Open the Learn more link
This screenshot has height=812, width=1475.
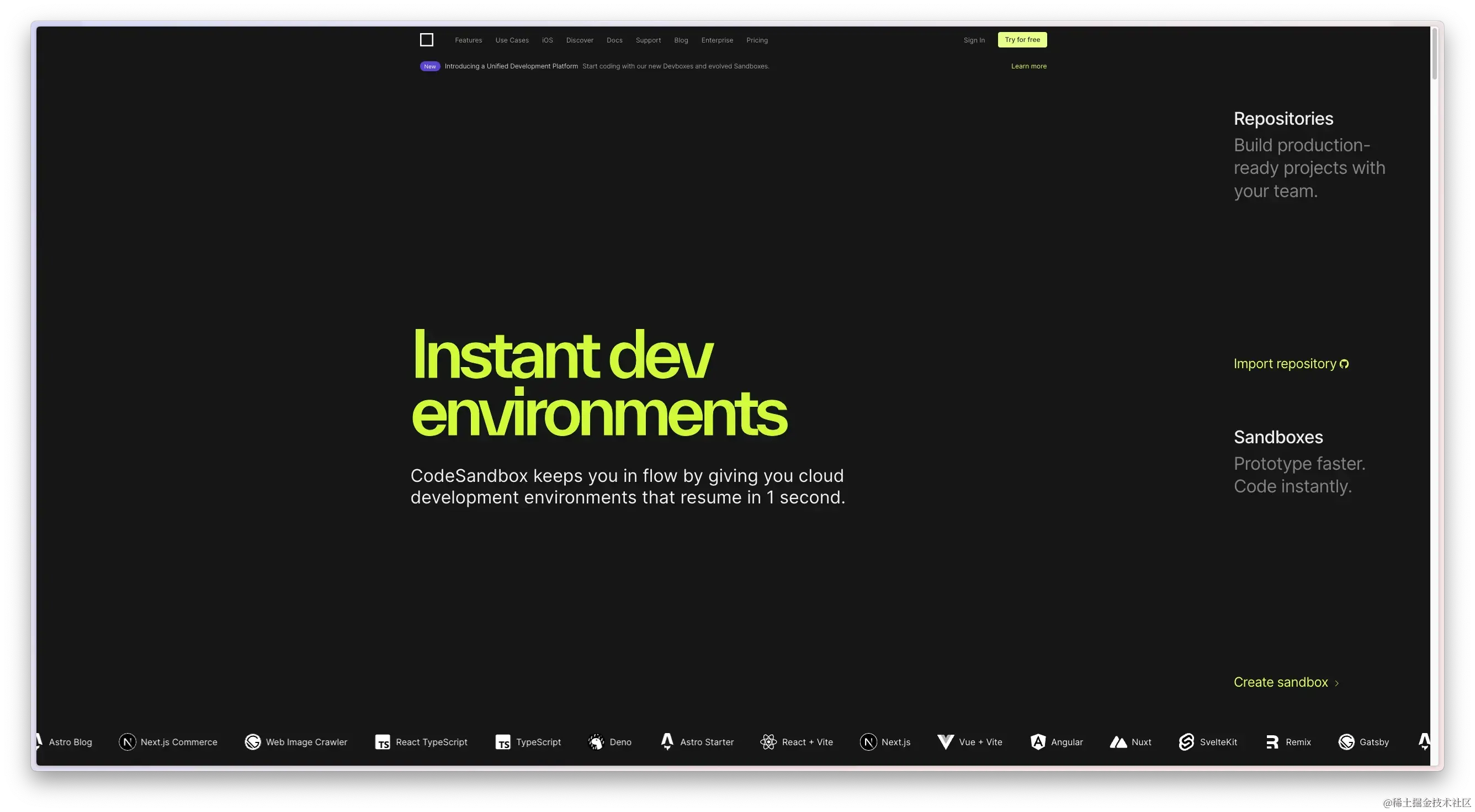tap(1029, 66)
